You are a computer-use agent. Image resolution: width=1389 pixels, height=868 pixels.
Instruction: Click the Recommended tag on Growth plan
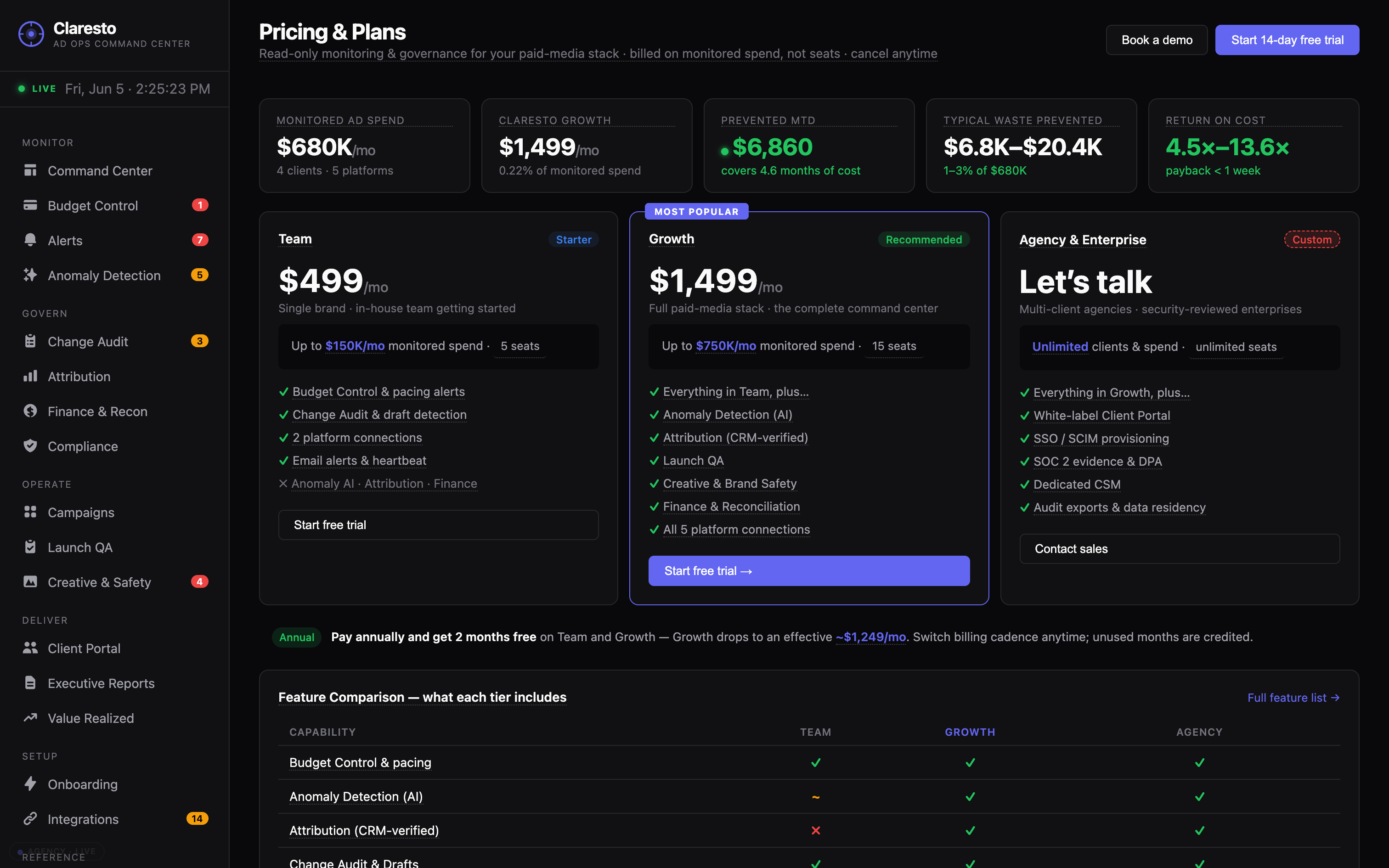(x=924, y=239)
